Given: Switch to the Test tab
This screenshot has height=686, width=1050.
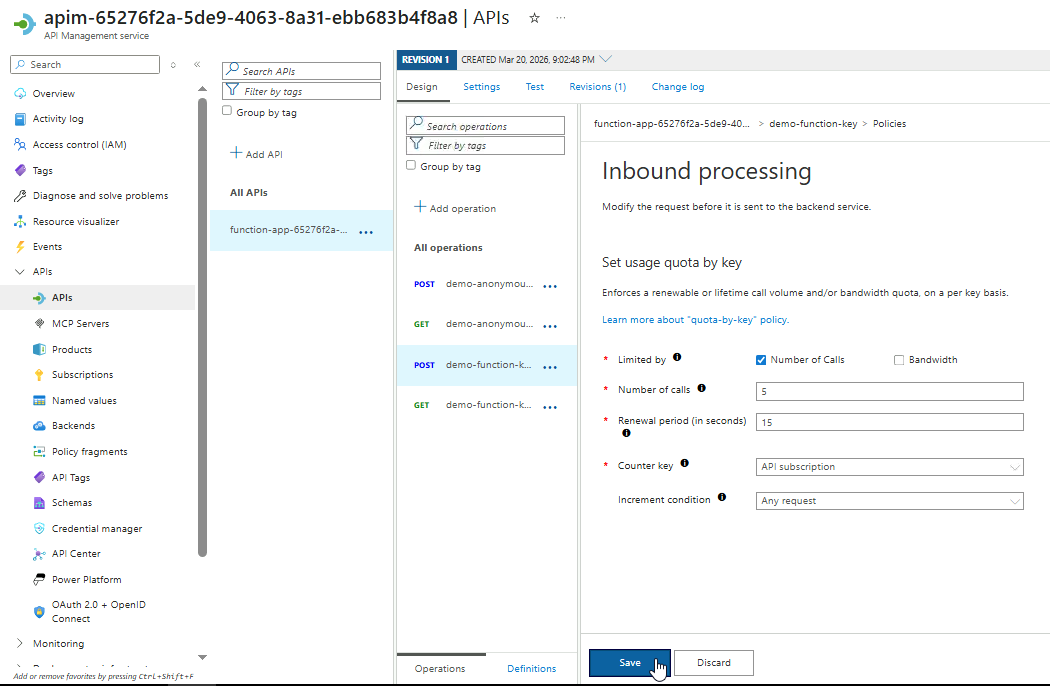Looking at the screenshot, I should pos(535,87).
